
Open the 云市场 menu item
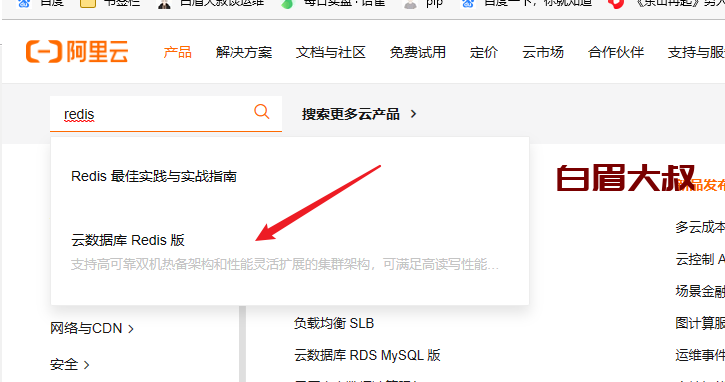click(543, 52)
